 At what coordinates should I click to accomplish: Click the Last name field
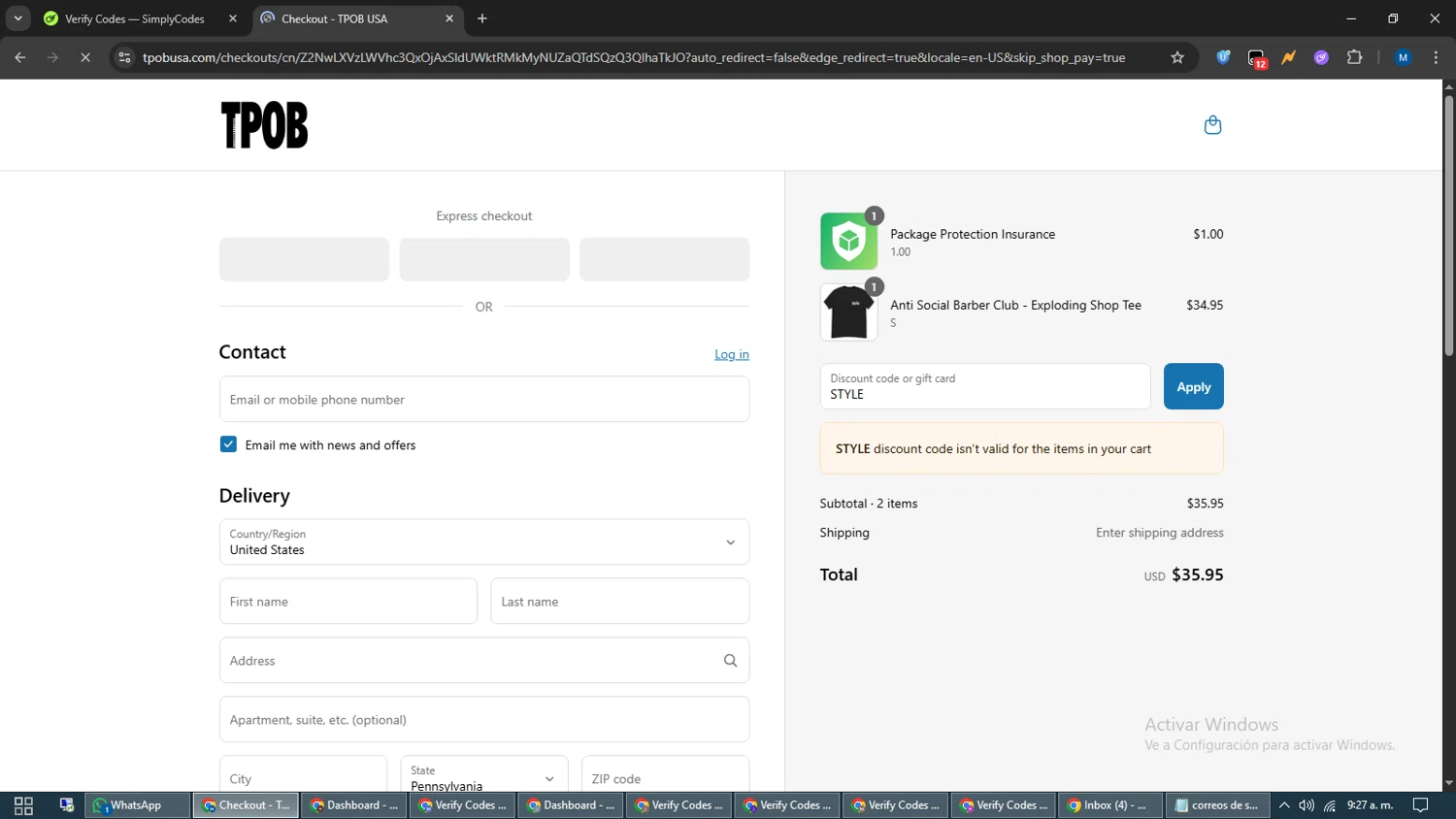(x=620, y=601)
